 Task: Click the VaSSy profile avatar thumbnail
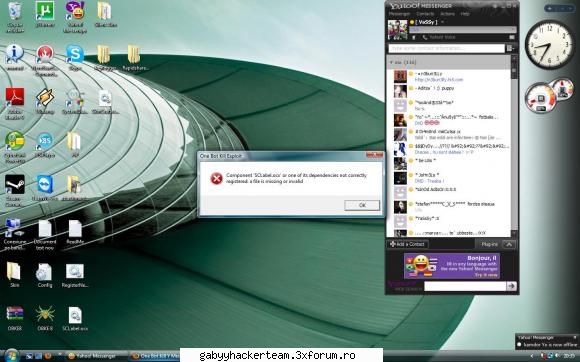coord(398,30)
